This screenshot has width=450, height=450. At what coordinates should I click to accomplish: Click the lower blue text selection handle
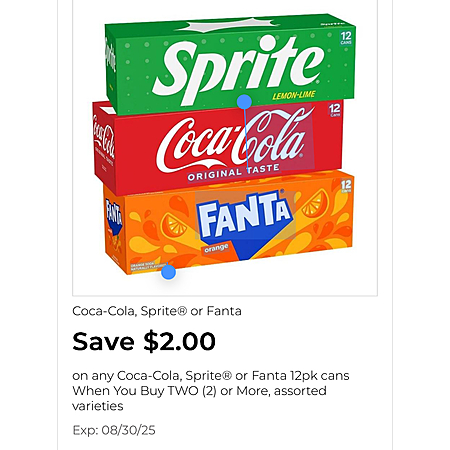pos(168,272)
